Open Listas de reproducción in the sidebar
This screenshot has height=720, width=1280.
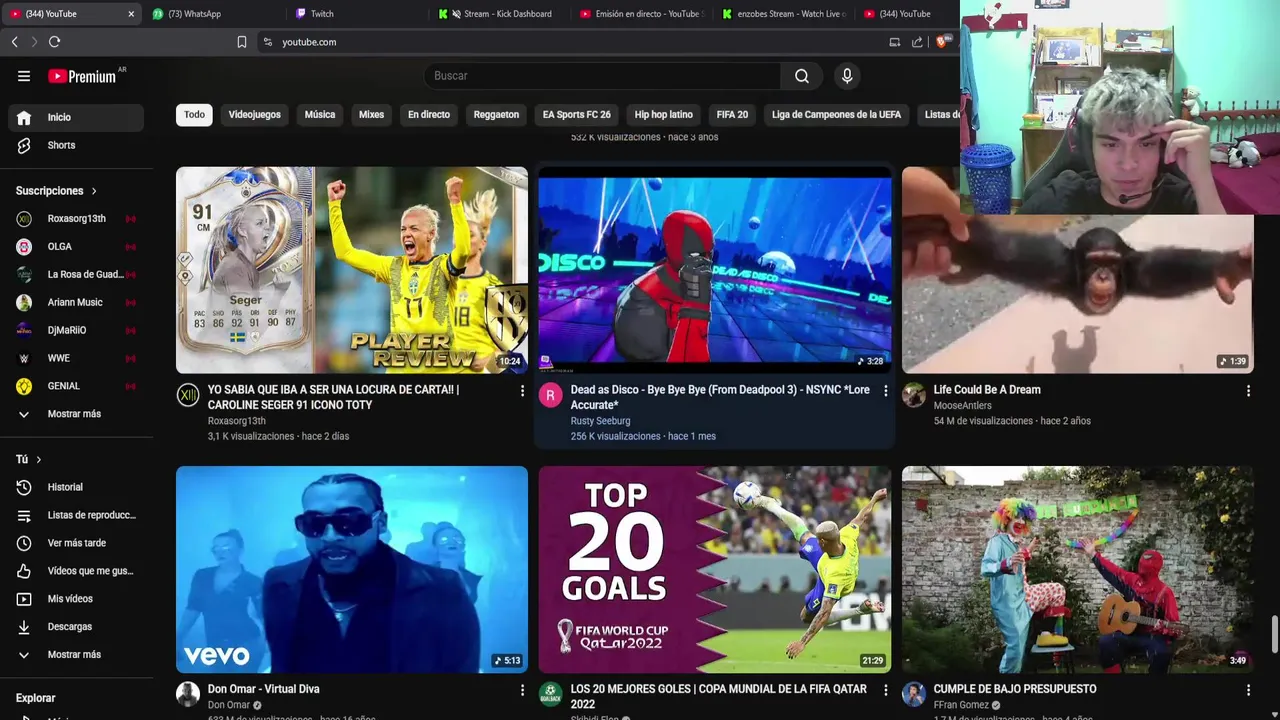(76, 515)
